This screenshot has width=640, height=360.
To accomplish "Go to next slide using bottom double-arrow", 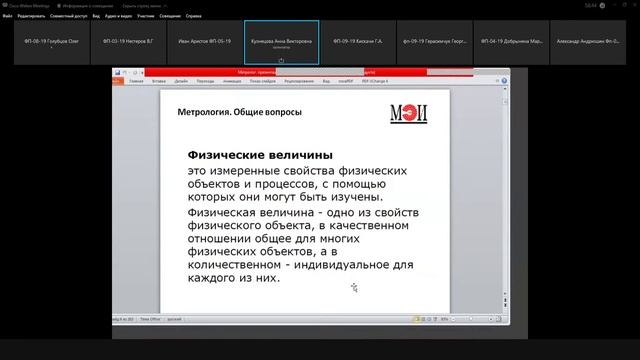I will 505,305.
